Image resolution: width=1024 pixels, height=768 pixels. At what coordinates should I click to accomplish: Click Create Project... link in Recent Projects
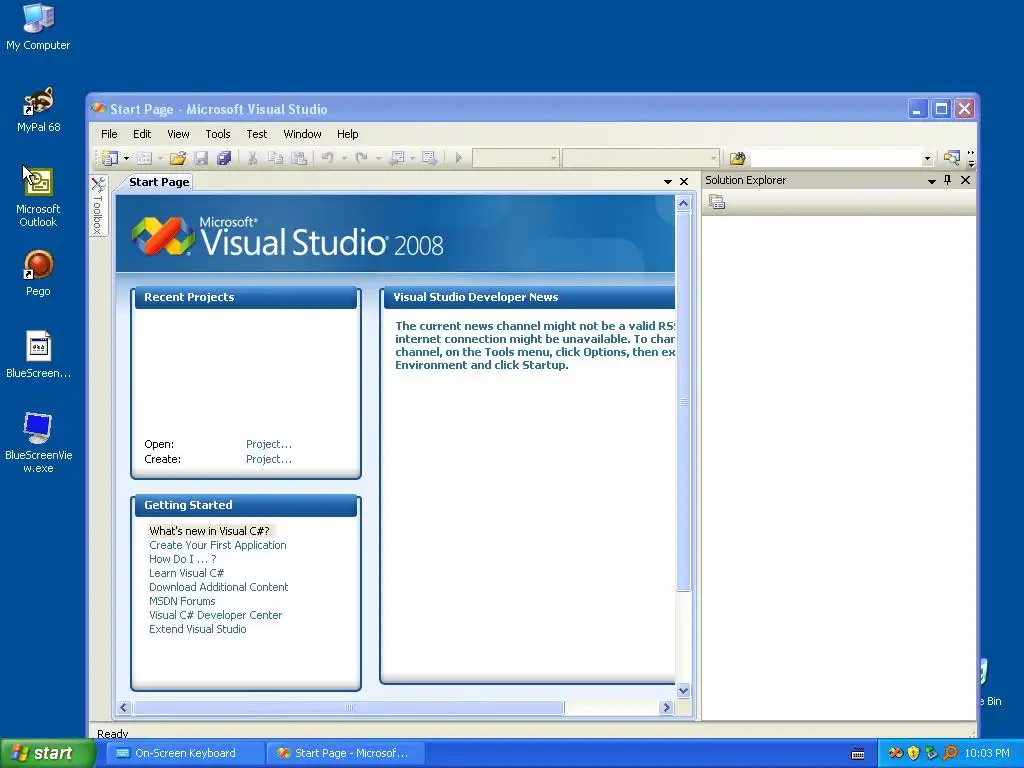[268, 459]
